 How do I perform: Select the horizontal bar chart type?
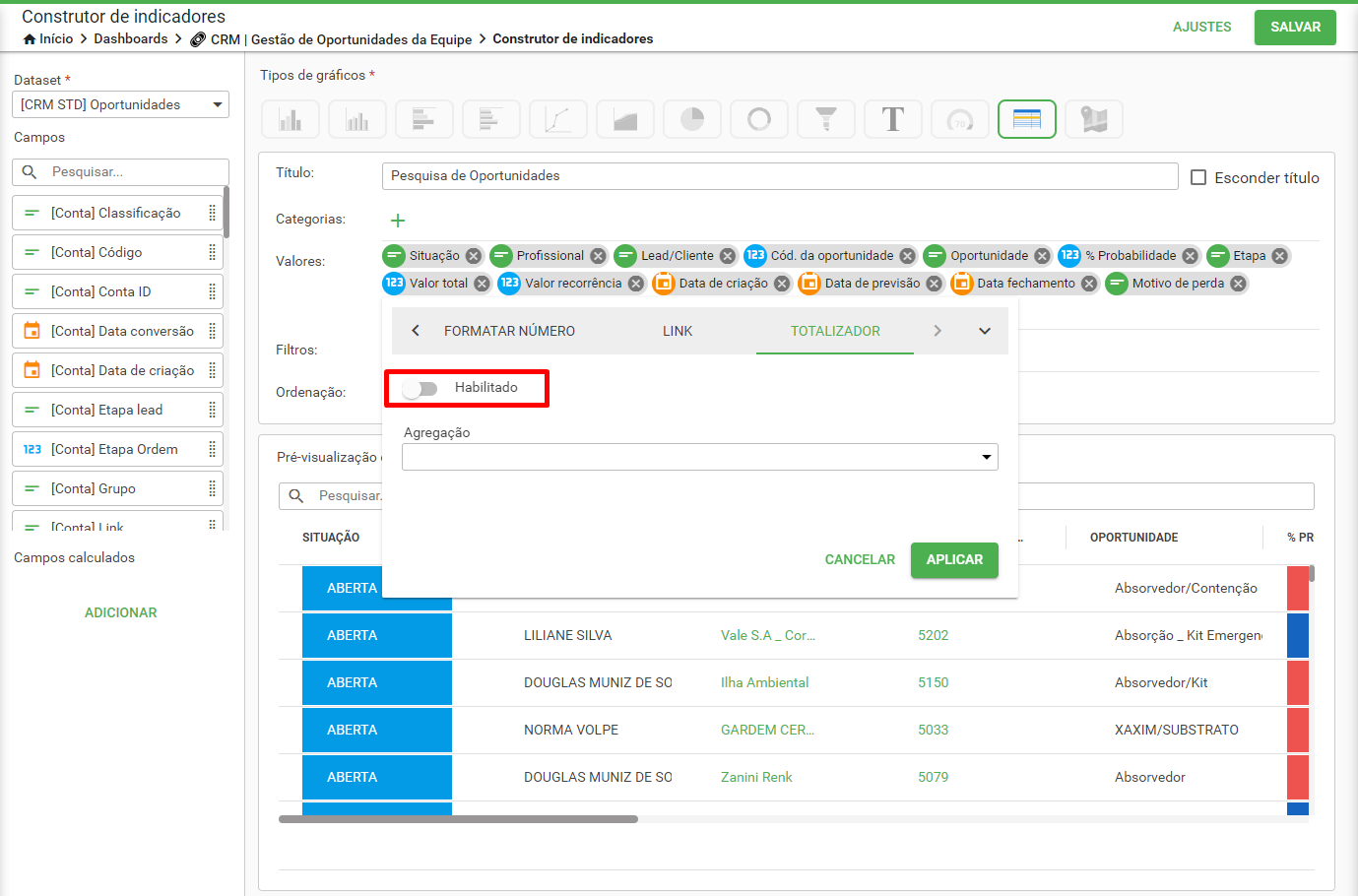424,119
